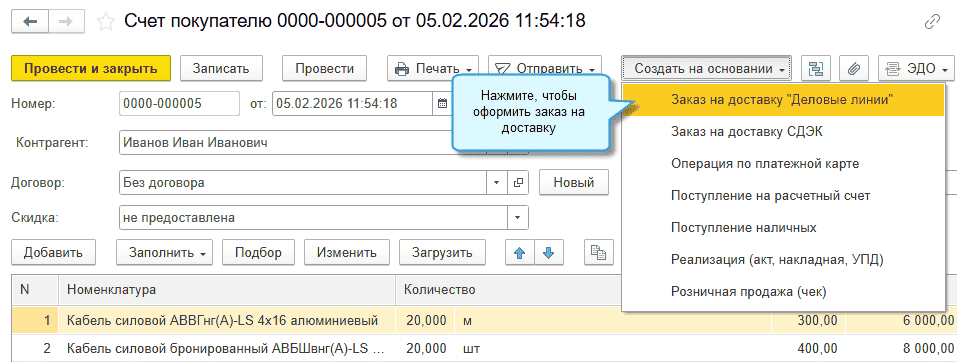Click price cell 400,00

click(808, 349)
